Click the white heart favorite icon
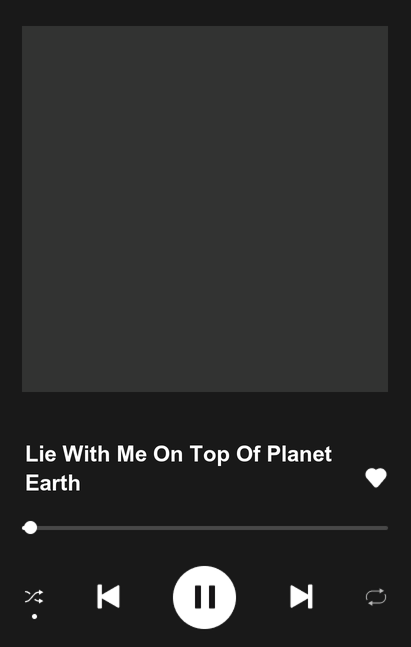This screenshot has width=411, height=647. pyautogui.click(x=376, y=478)
